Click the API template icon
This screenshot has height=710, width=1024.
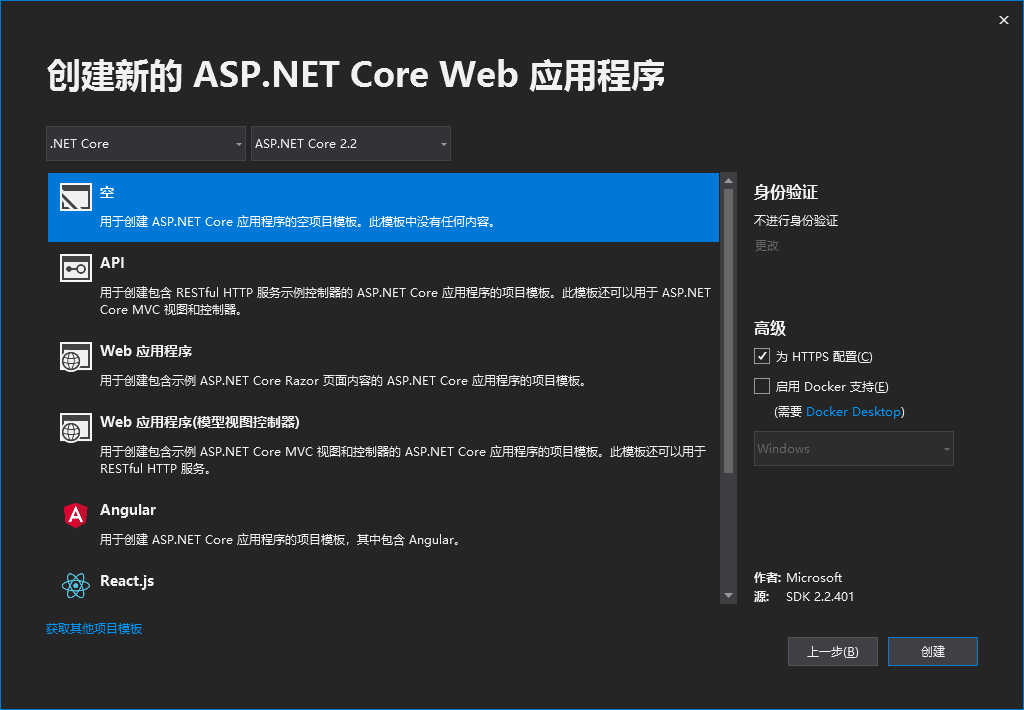pyautogui.click(x=76, y=268)
